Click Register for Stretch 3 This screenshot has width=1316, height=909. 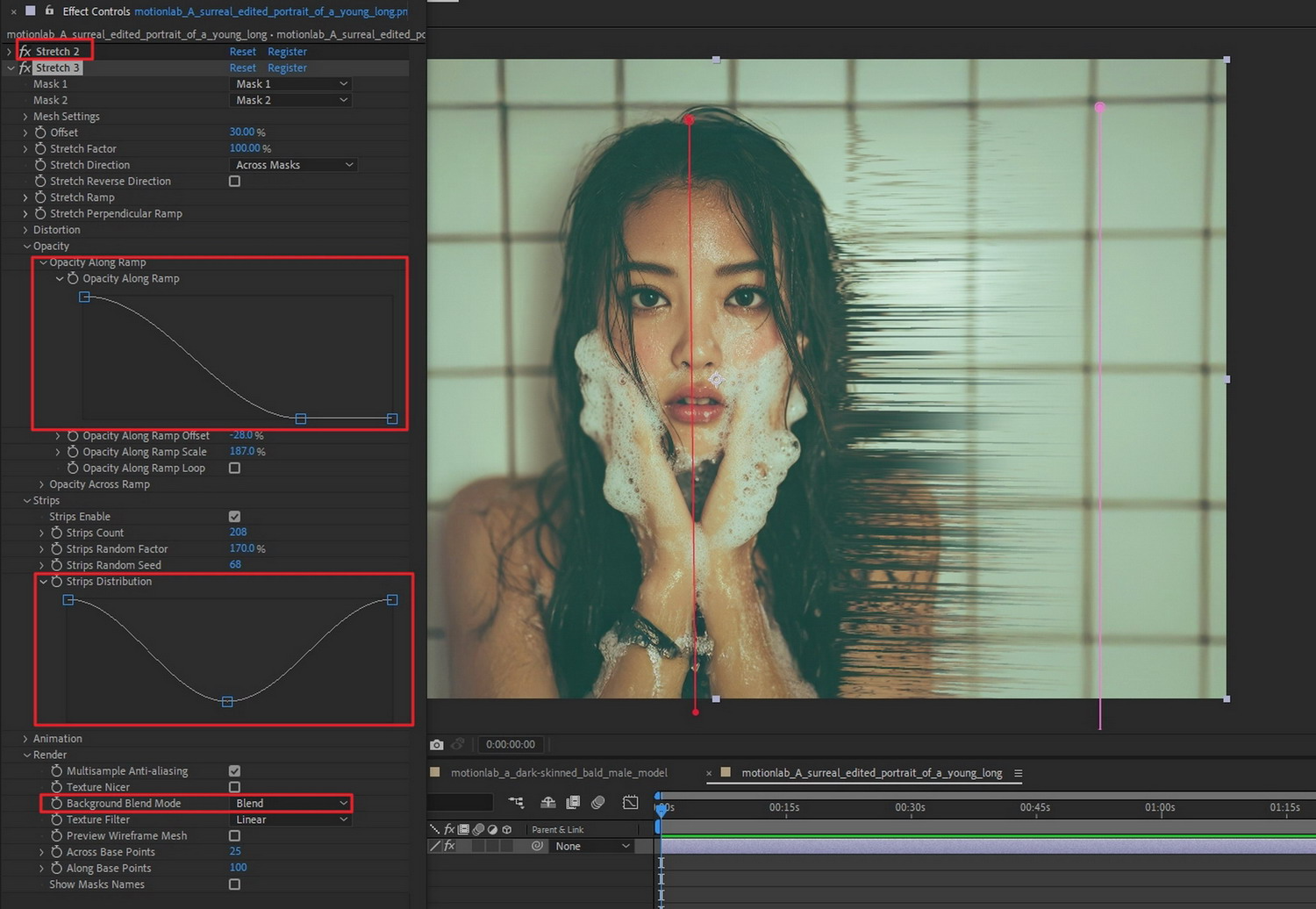pyautogui.click(x=287, y=68)
